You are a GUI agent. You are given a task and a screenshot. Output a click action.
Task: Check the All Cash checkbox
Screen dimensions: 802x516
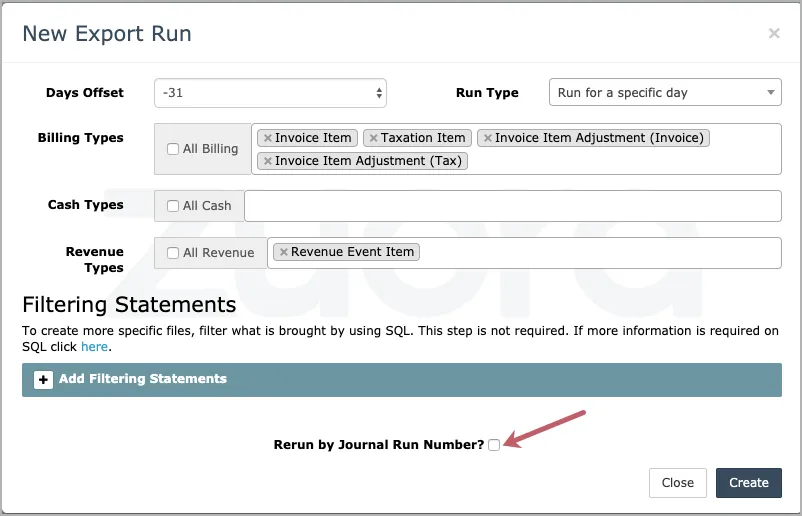tap(173, 206)
